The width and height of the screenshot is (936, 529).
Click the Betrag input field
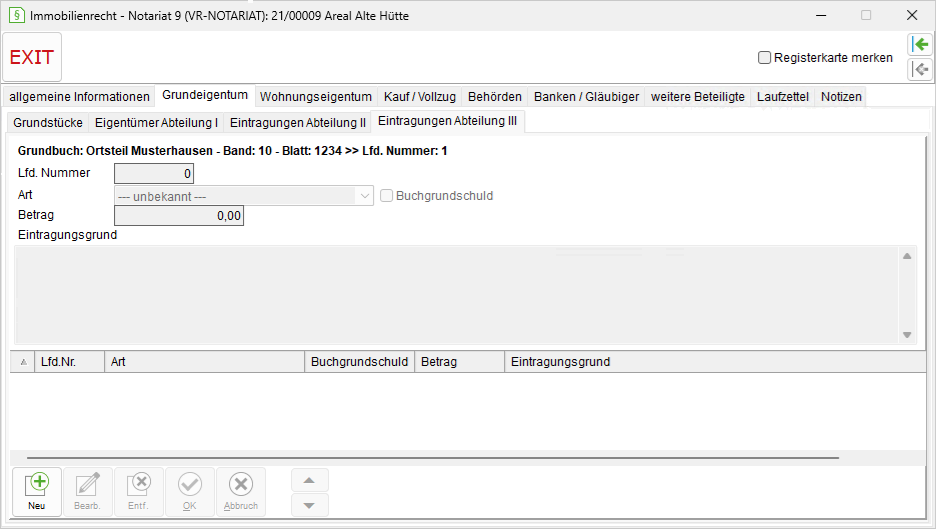[x=178, y=216]
